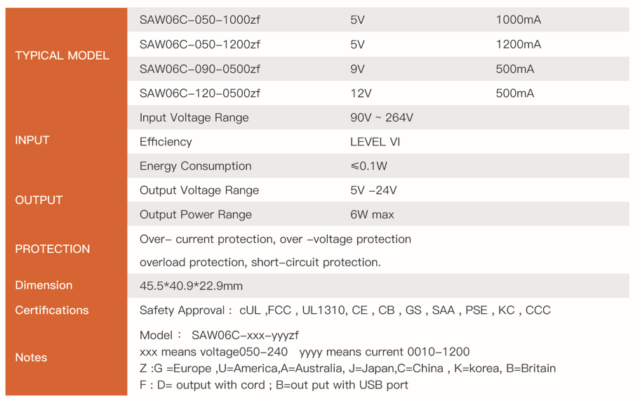This screenshot has height=401, width=640.
Task: Select the Energy Consumption label
Action: tap(195, 166)
